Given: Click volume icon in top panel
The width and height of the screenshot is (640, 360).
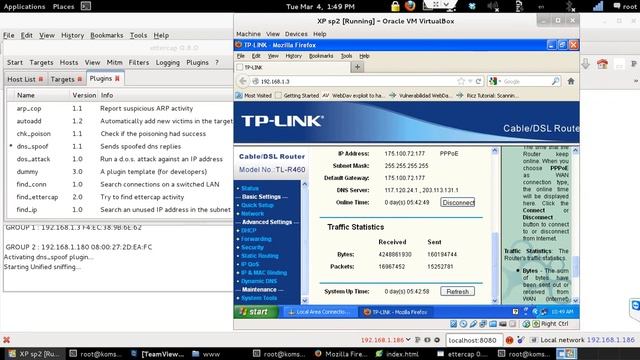Looking at the screenshot, I should click(x=493, y=6).
